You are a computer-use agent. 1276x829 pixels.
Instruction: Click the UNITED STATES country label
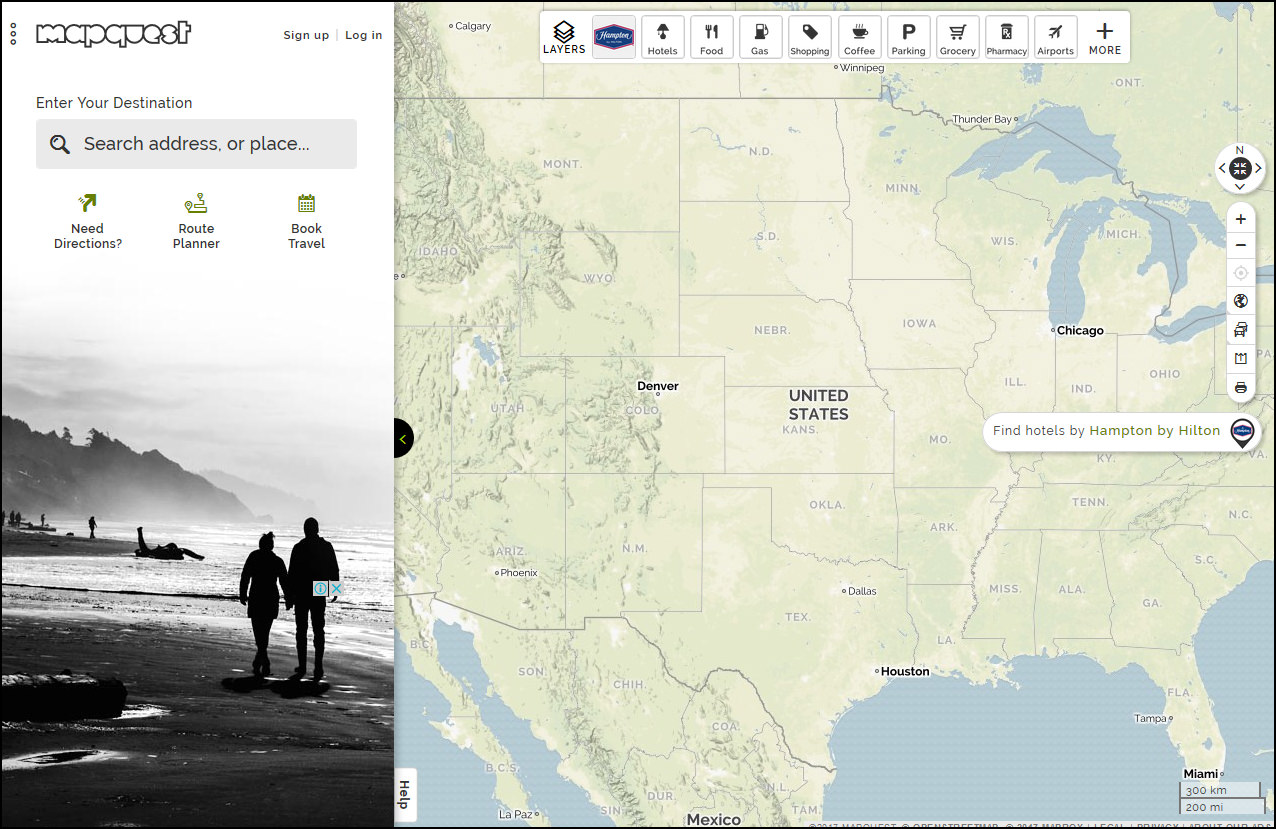tap(818, 404)
